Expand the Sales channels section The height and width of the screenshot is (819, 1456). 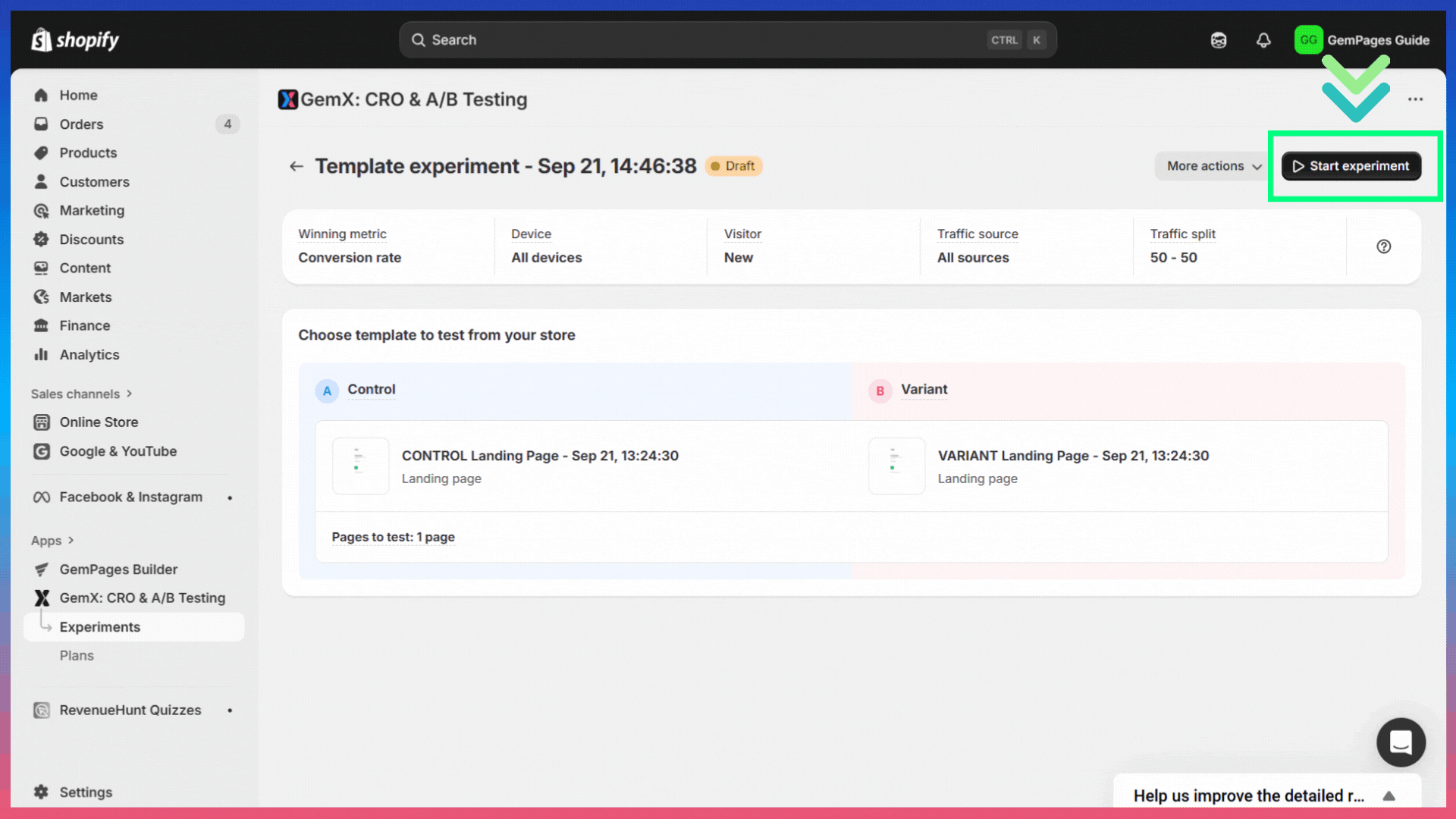click(82, 394)
